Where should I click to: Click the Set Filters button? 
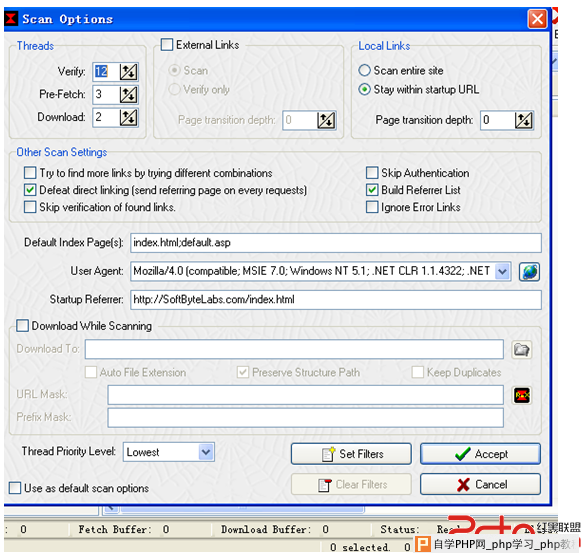pos(351,454)
